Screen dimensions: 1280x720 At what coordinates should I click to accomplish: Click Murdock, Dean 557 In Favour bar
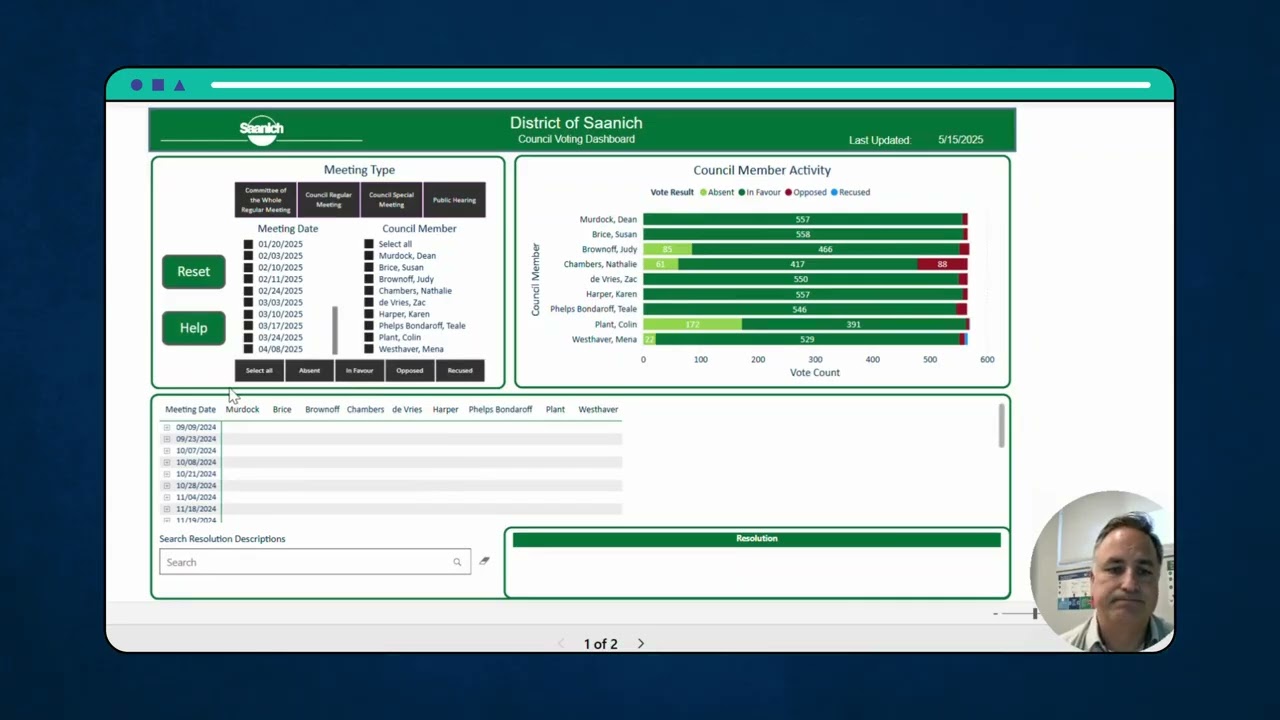(802, 219)
